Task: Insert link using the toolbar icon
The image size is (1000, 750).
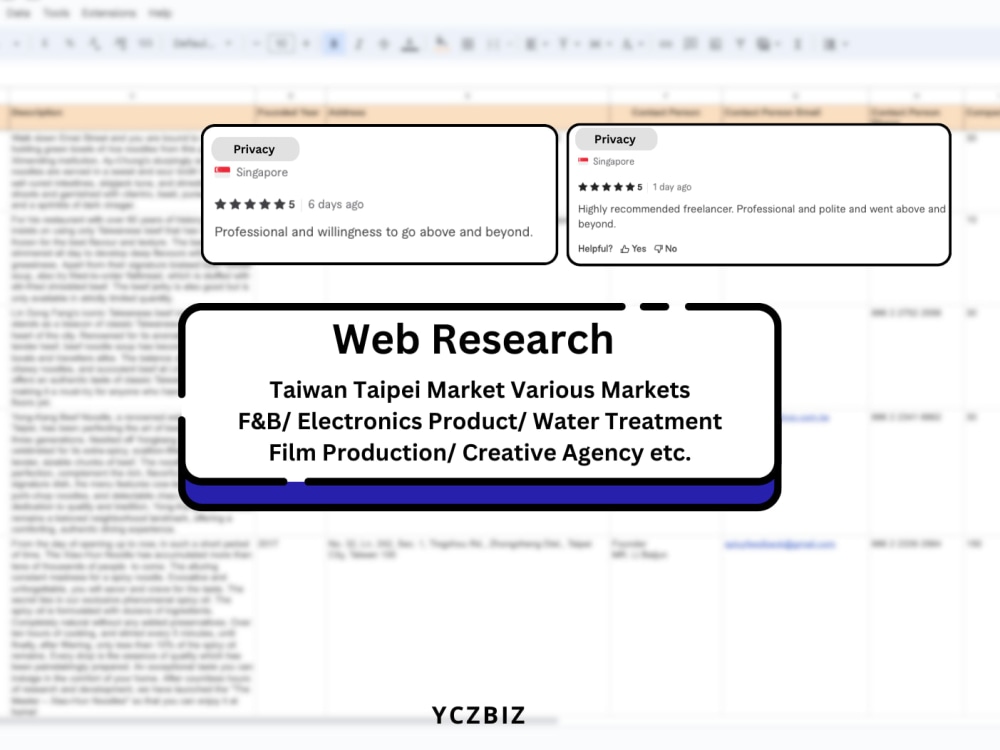Action: [x=665, y=44]
